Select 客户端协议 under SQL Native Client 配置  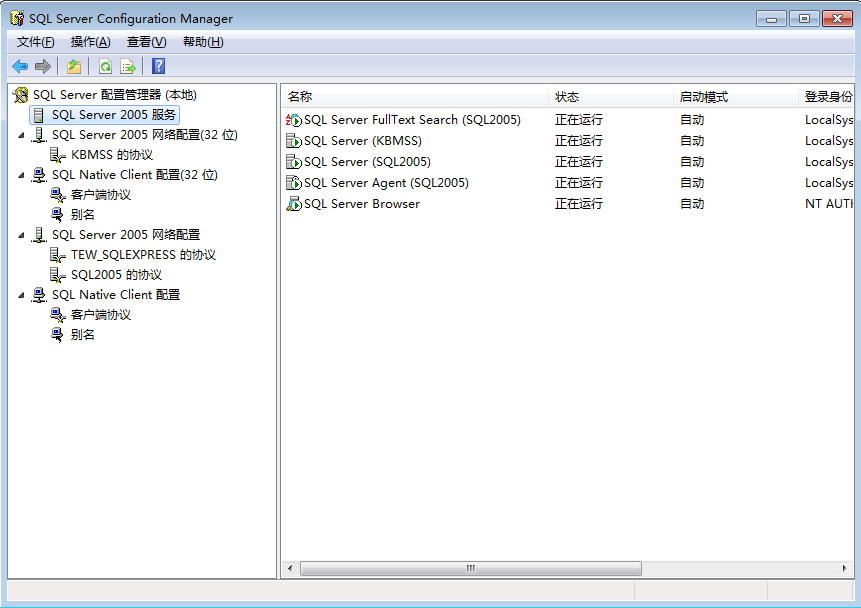101,315
